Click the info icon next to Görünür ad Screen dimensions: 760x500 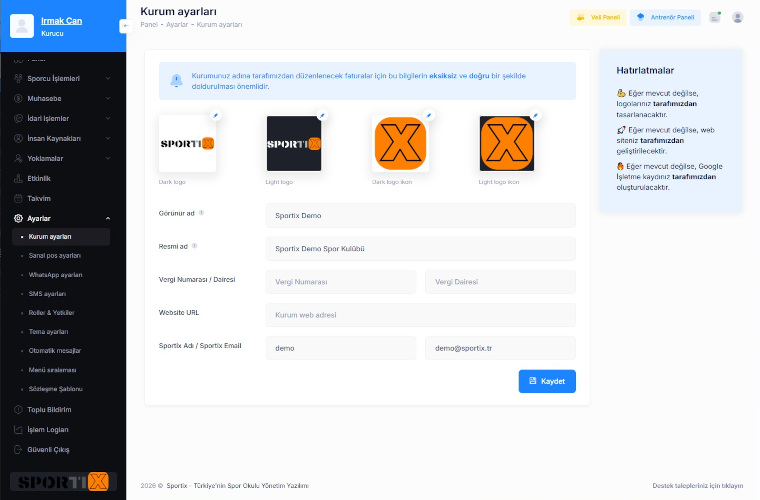[x=201, y=213]
